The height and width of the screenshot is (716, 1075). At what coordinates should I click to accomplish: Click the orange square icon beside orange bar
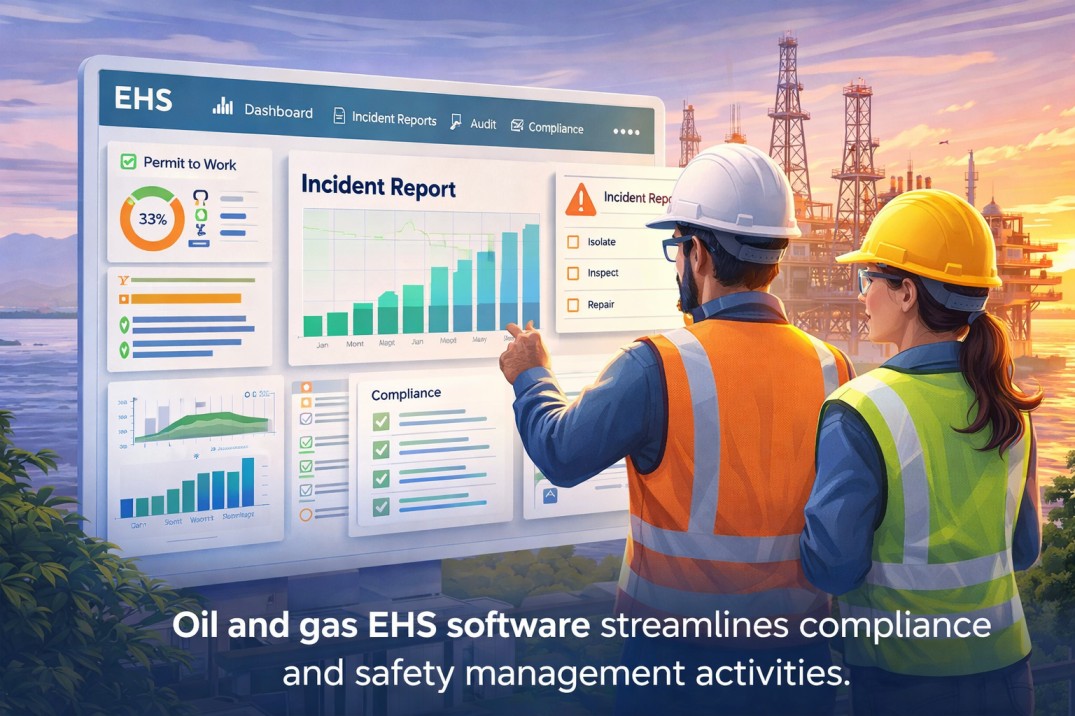coord(124,299)
